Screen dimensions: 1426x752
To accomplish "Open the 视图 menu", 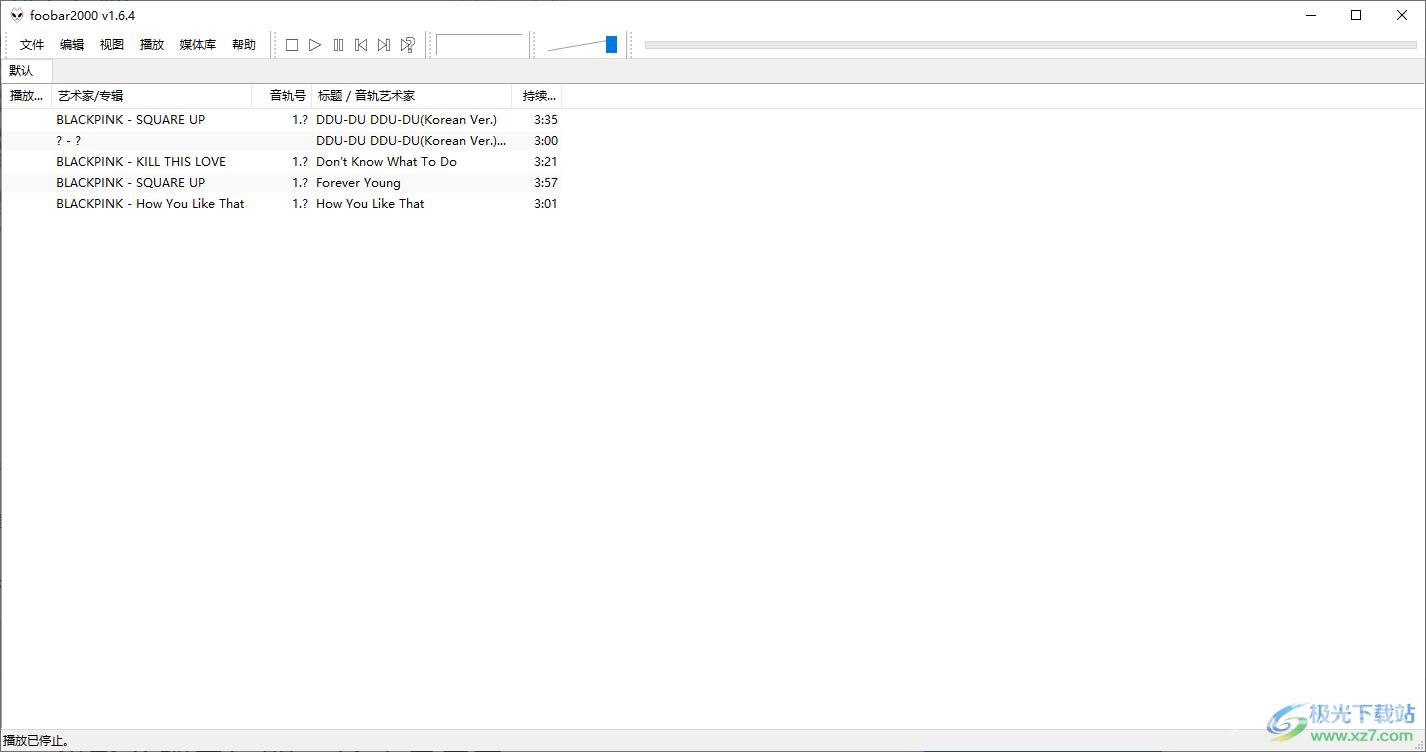I will [x=112, y=45].
